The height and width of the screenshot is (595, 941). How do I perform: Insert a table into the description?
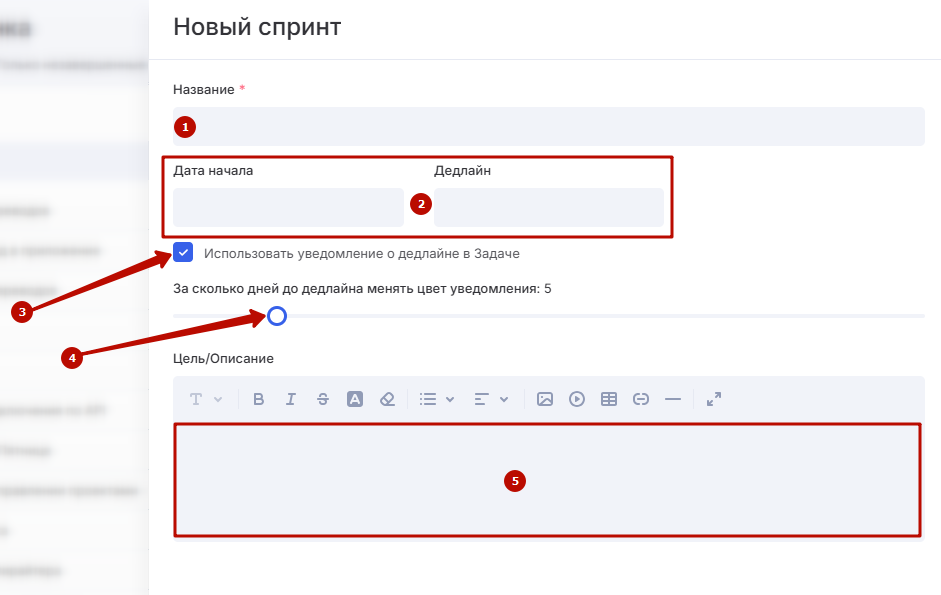(x=609, y=399)
